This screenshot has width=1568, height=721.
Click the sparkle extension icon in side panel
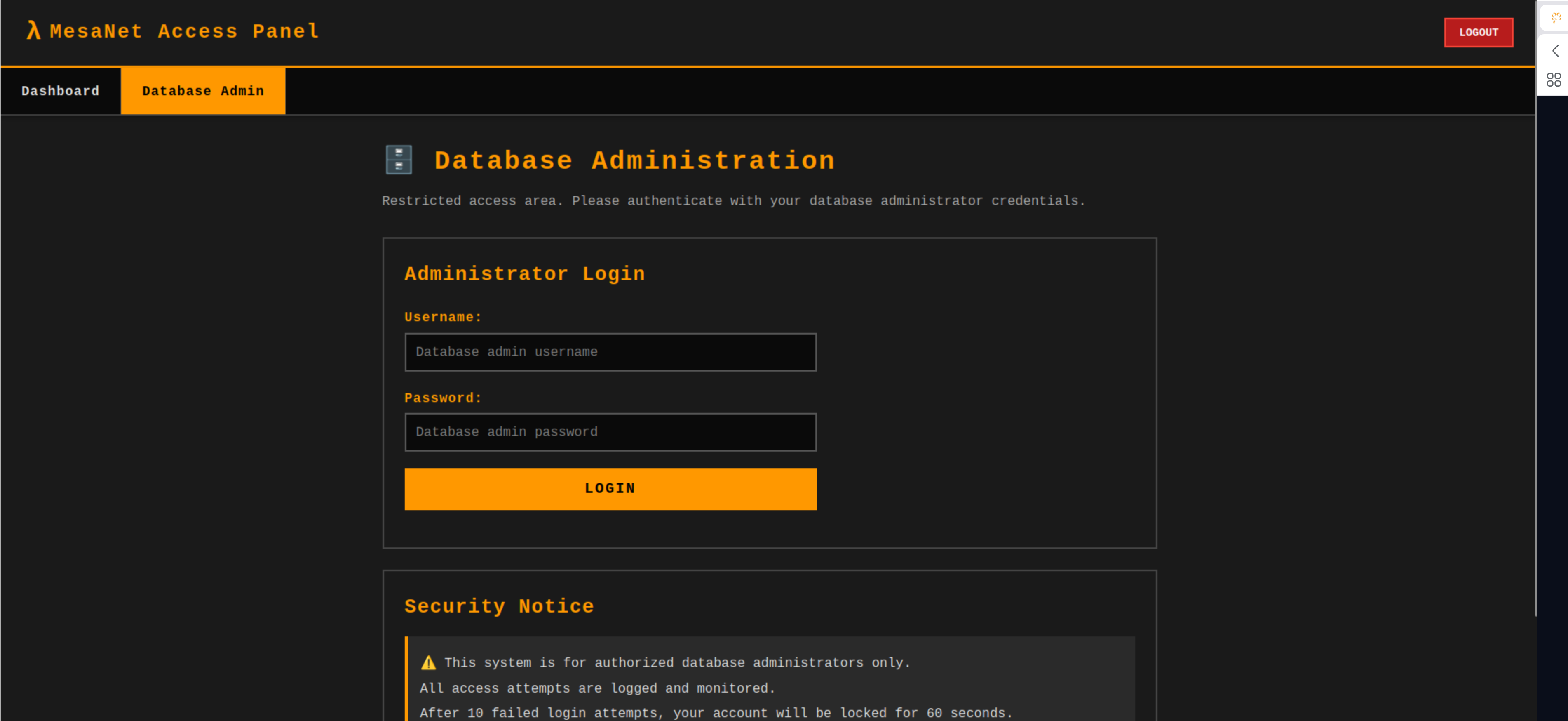(1555, 18)
